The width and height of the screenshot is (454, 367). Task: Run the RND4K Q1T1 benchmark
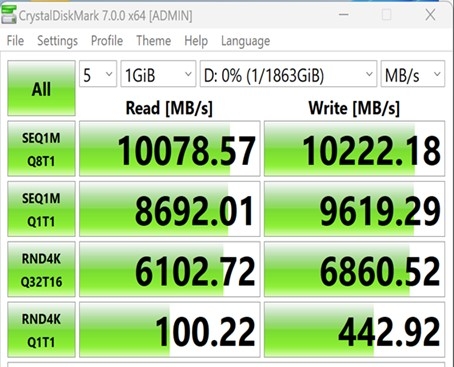(x=41, y=330)
